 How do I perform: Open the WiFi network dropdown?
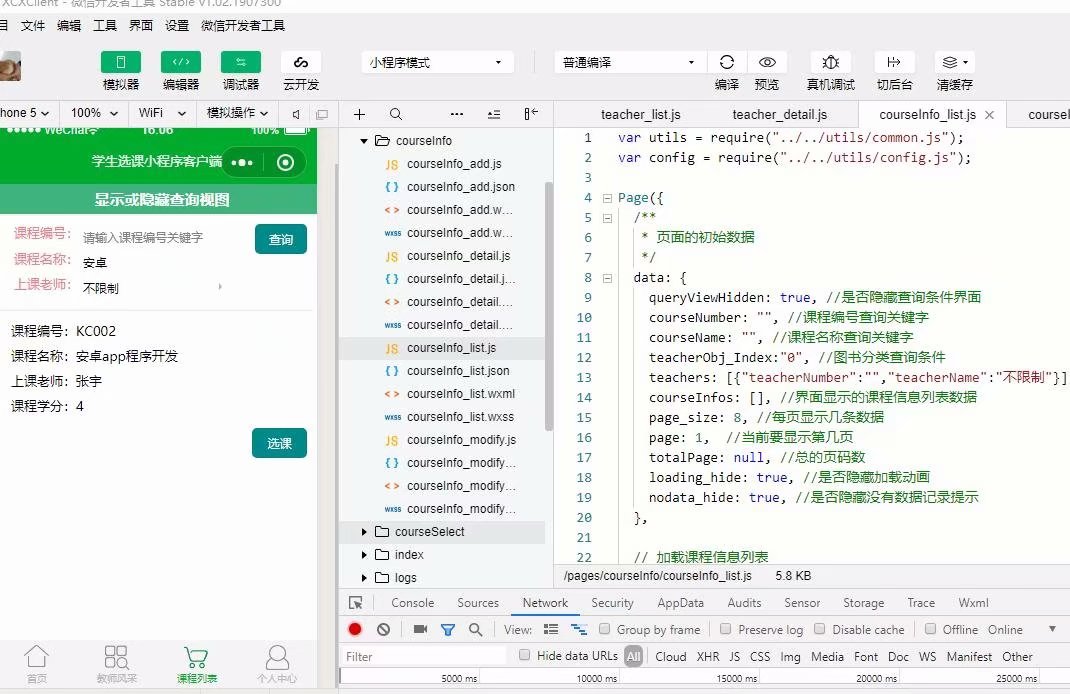click(162, 113)
